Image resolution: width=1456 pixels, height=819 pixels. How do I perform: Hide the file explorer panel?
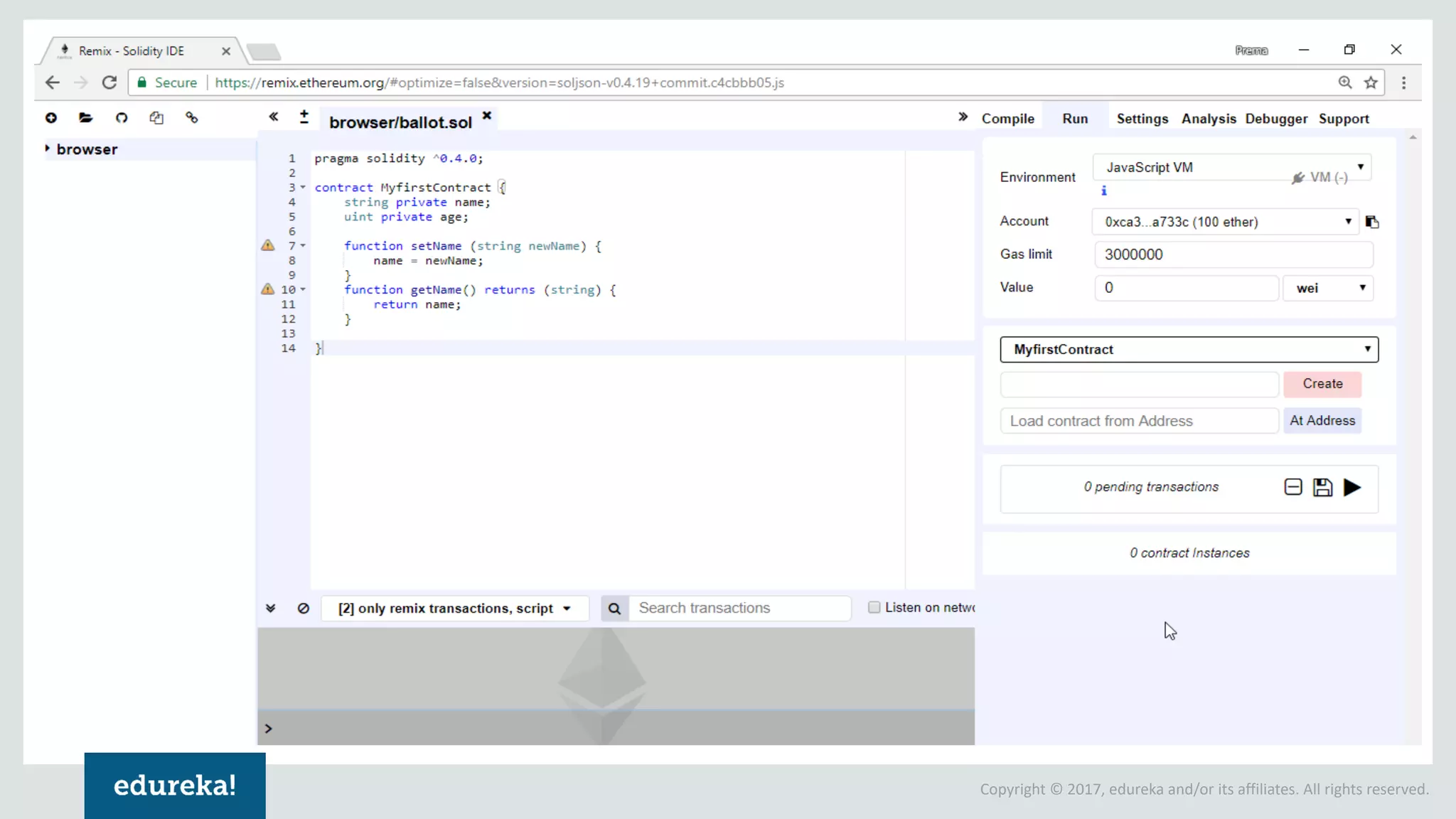tap(274, 117)
